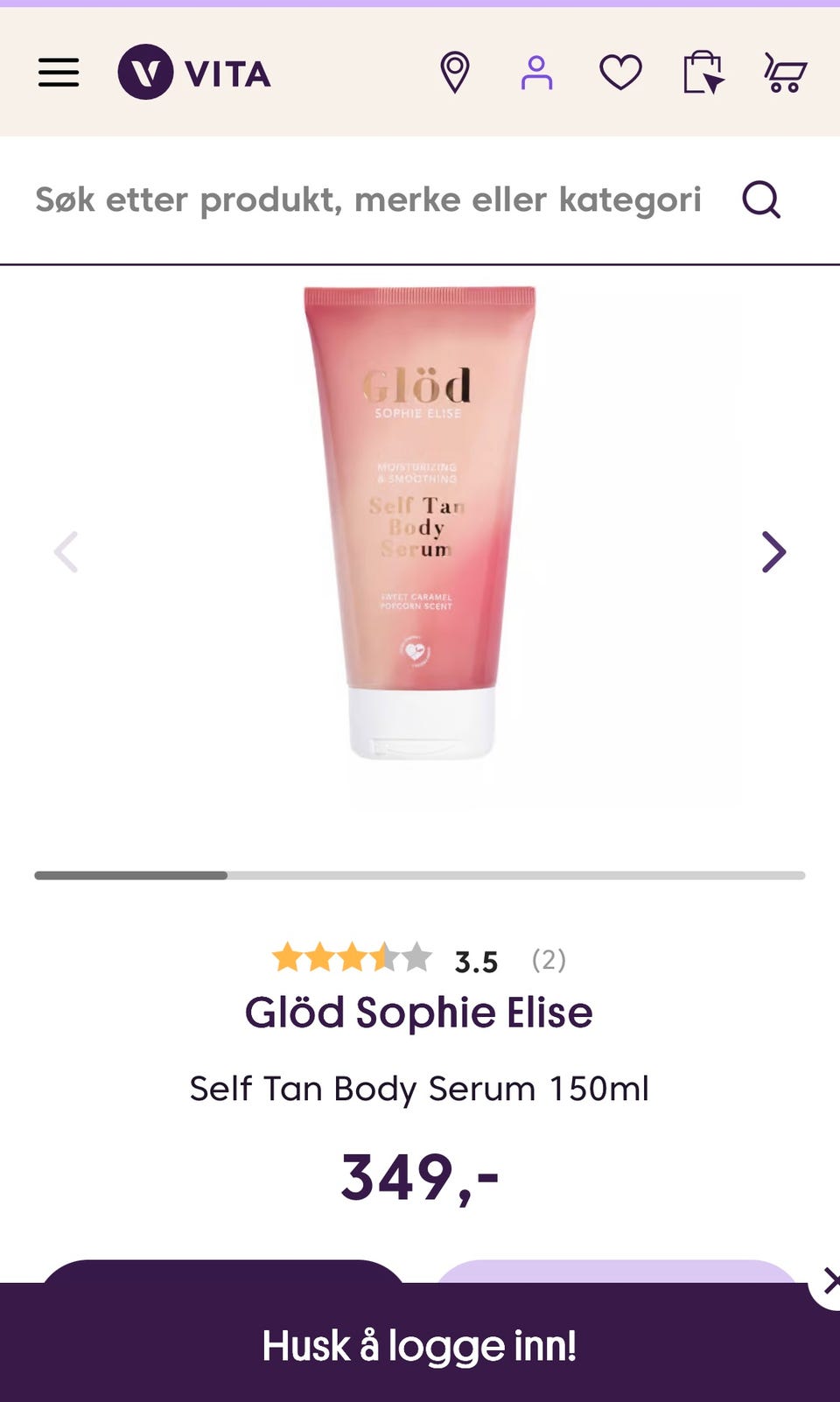This screenshot has height=1402, width=840.
Task: Tap the Glöd Self Tan tube image
Action: click(420, 522)
